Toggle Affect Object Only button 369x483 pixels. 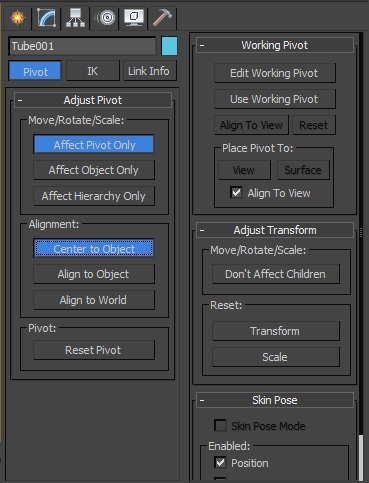(94, 170)
